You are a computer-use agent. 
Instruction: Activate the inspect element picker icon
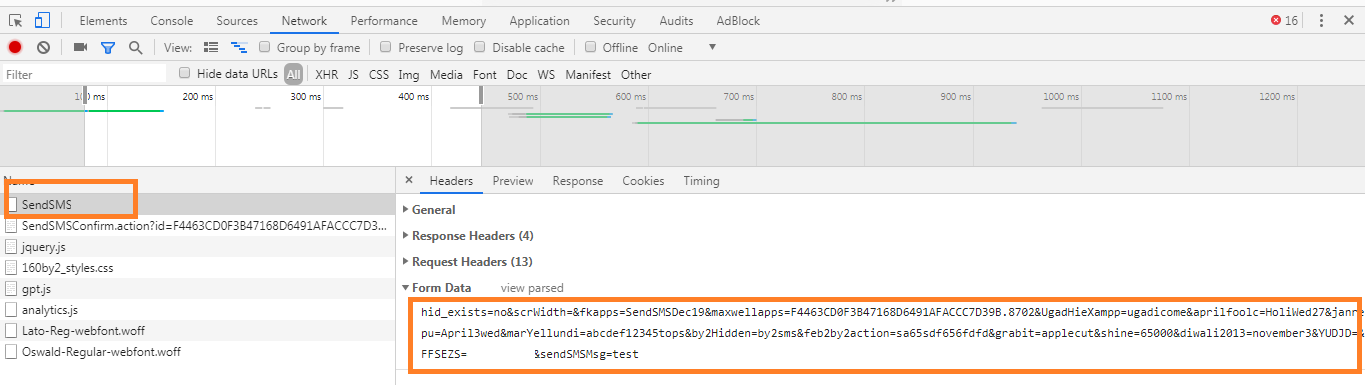[16, 20]
